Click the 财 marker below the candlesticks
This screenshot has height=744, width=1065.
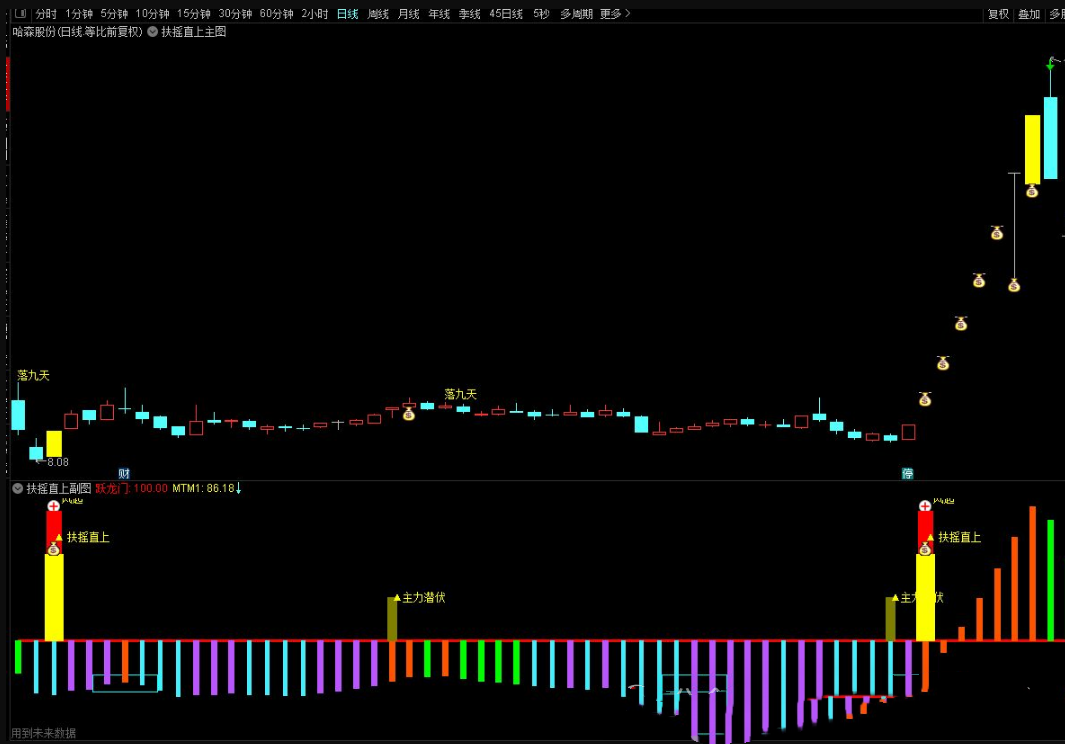(124, 473)
